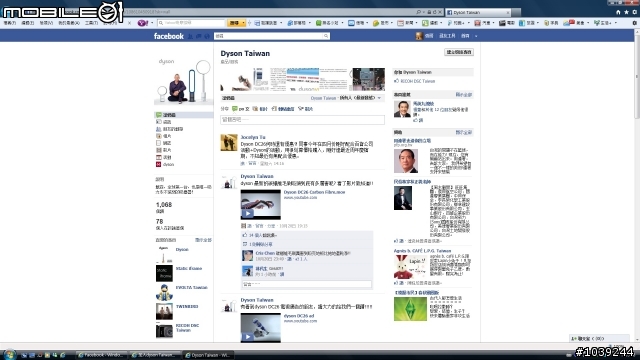Click the red car icon on the Yahoo toolbar

pos(477,23)
